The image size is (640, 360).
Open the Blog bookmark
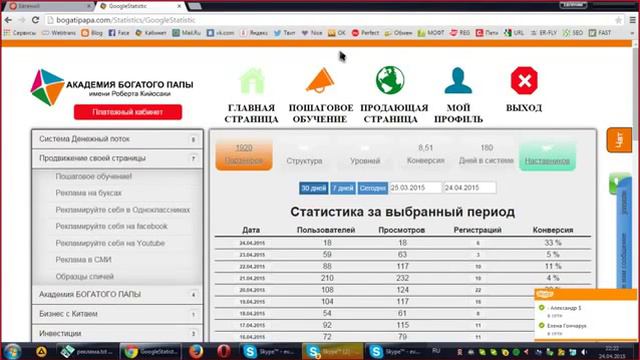pyautogui.click(x=92, y=33)
